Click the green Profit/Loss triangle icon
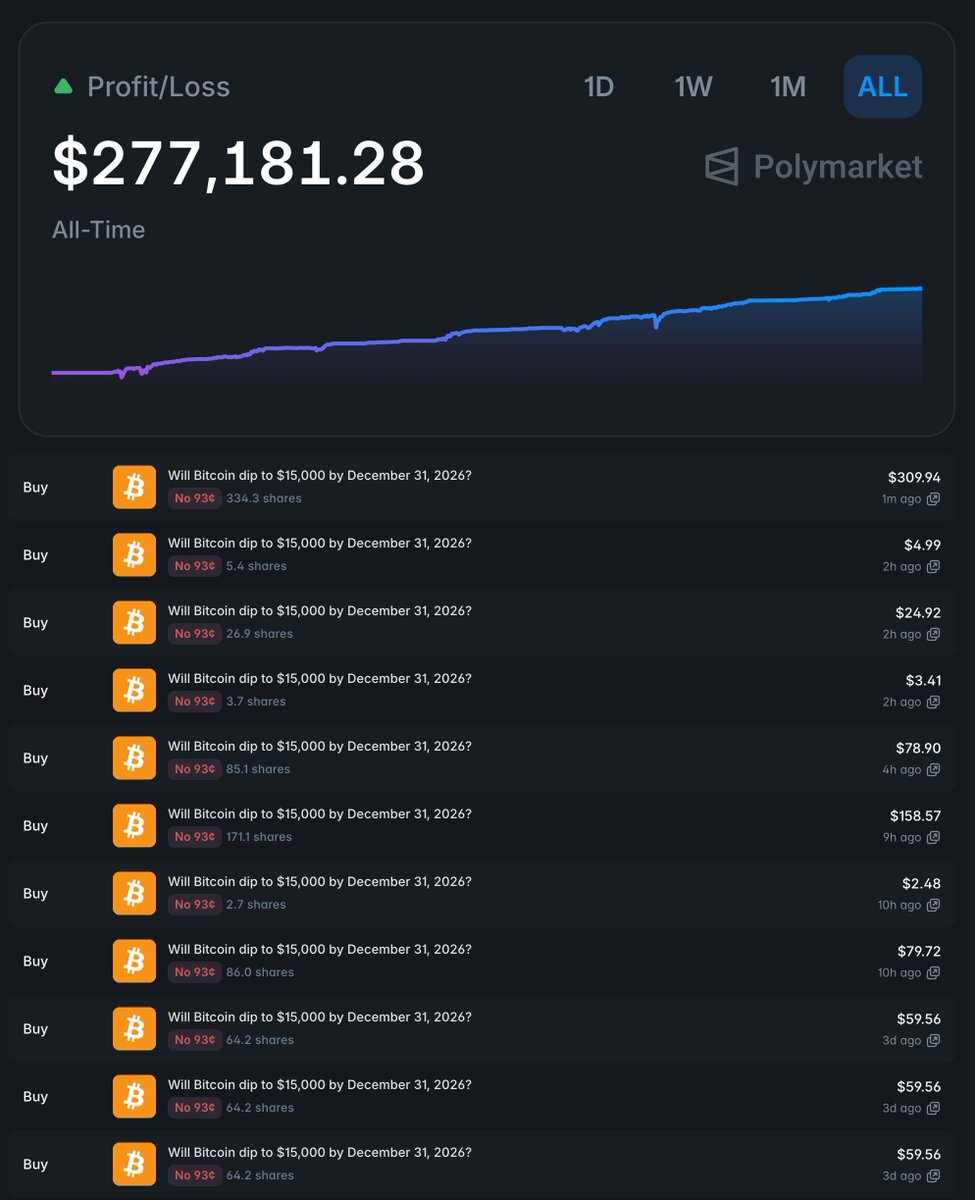The image size is (975, 1200). (63, 87)
